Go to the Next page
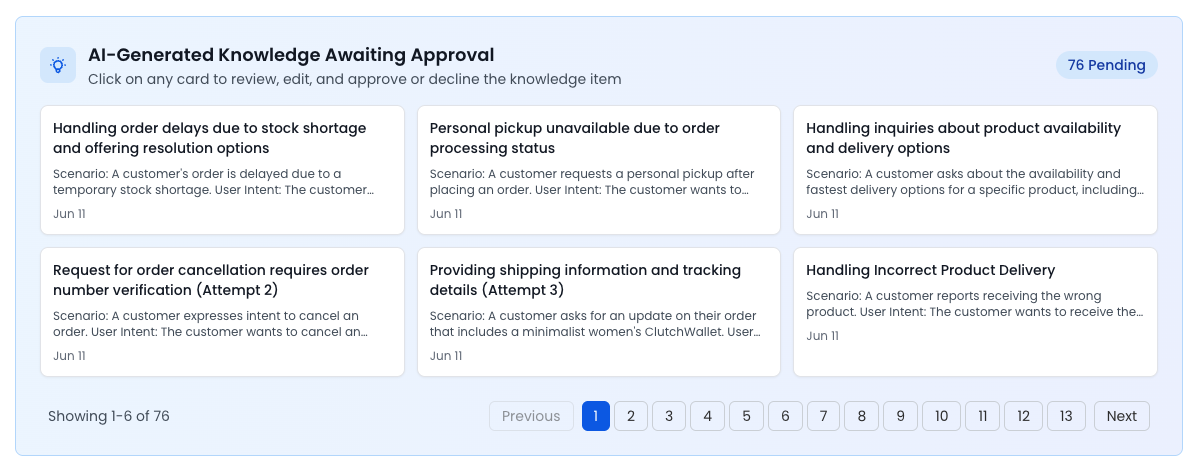 1121,416
